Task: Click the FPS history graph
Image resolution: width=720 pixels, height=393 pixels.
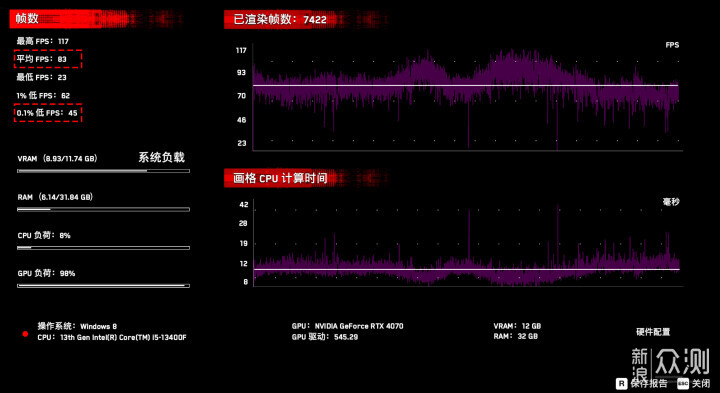Action: point(467,97)
